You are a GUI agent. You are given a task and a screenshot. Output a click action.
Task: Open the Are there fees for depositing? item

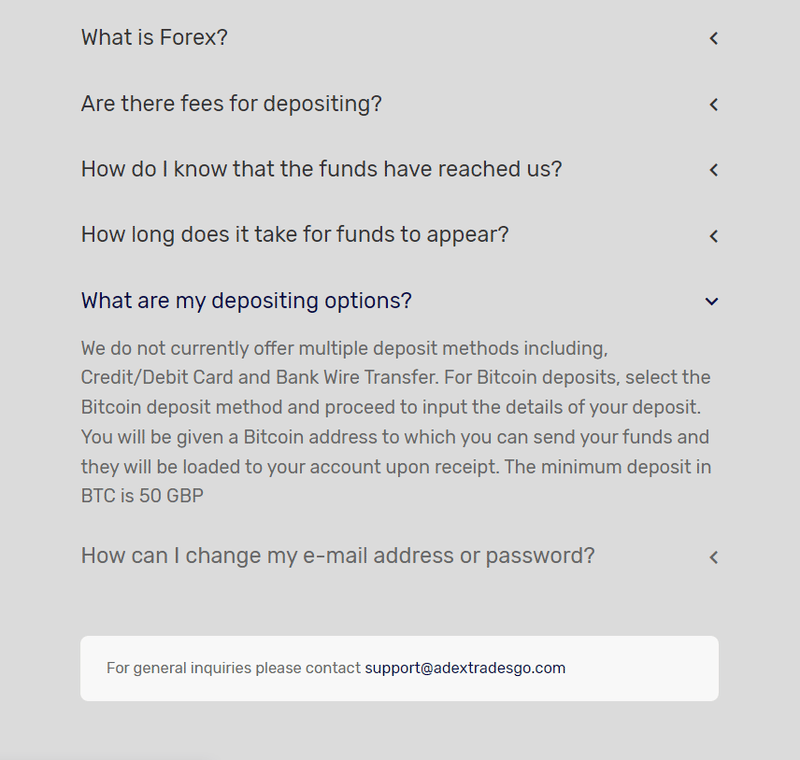(231, 104)
